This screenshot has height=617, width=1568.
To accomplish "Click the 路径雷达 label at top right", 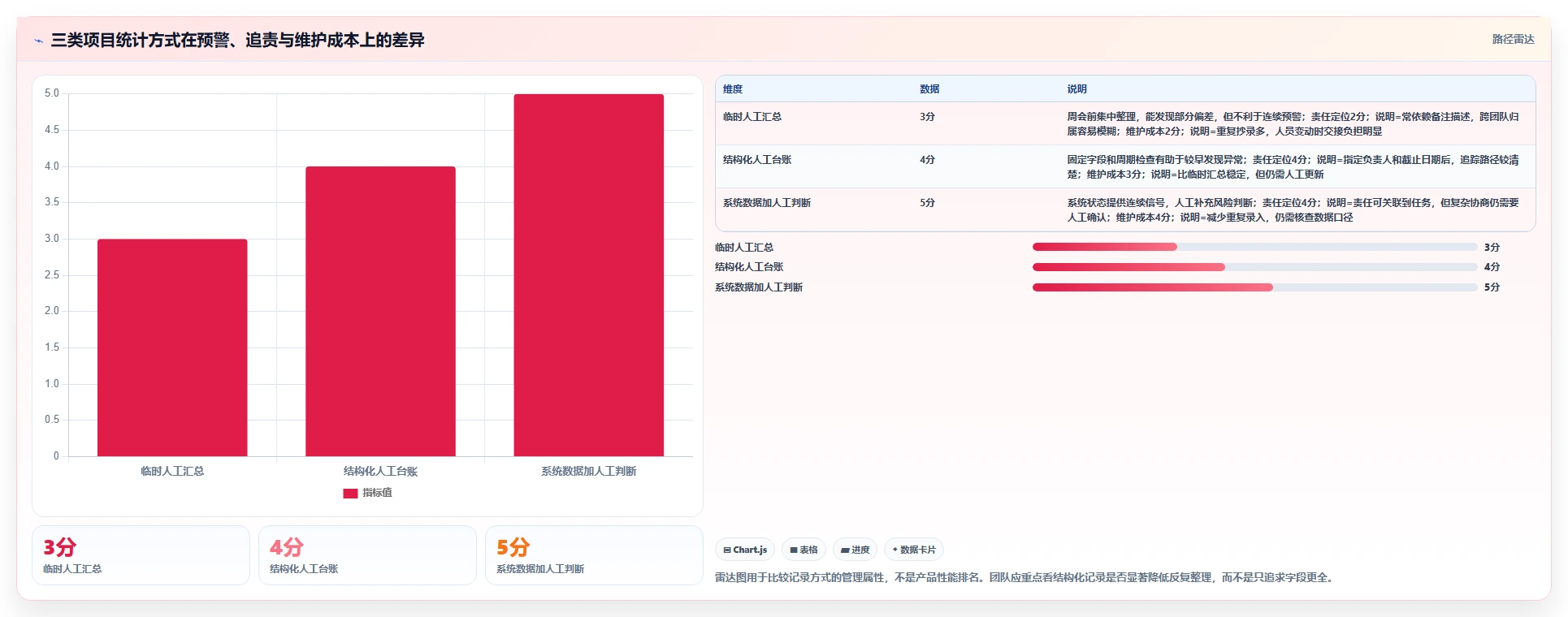I will pyautogui.click(x=1513, y=39).
